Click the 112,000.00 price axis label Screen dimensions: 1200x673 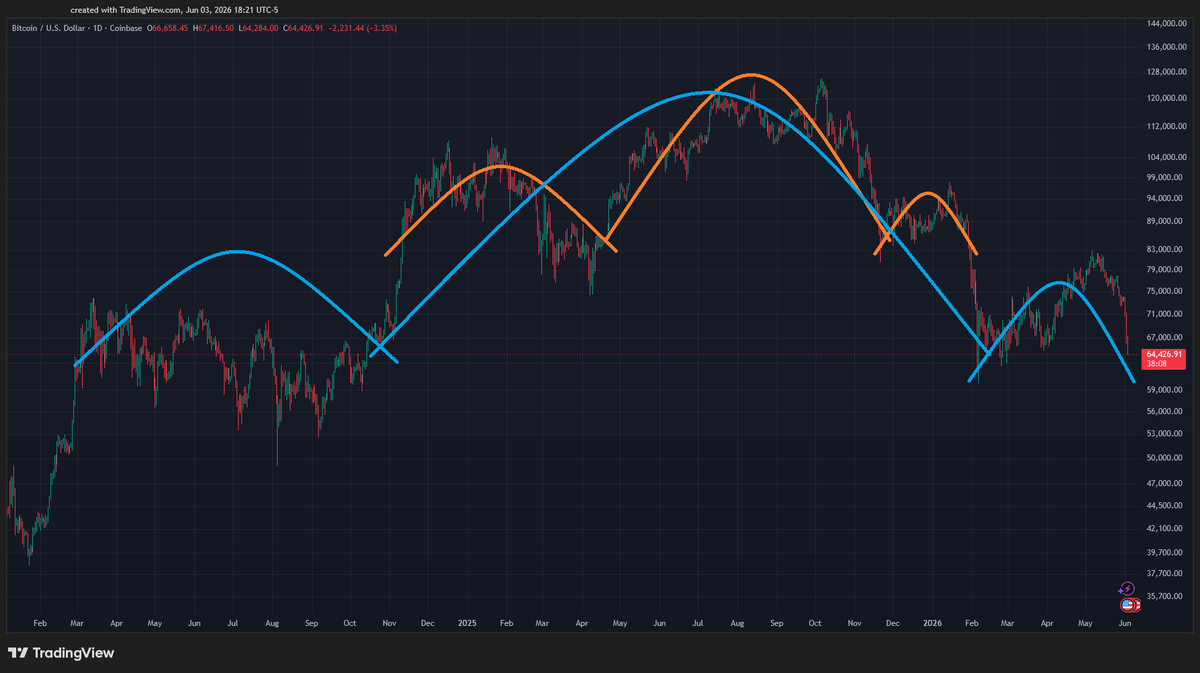1166,126
